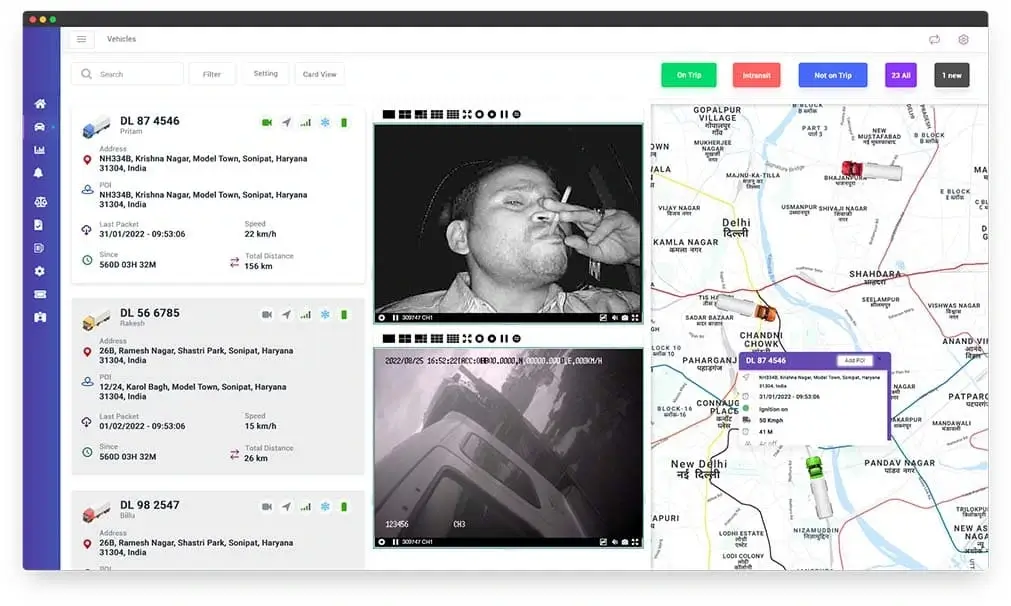Click the camera icon for DL 98 2547

point(267,507)
